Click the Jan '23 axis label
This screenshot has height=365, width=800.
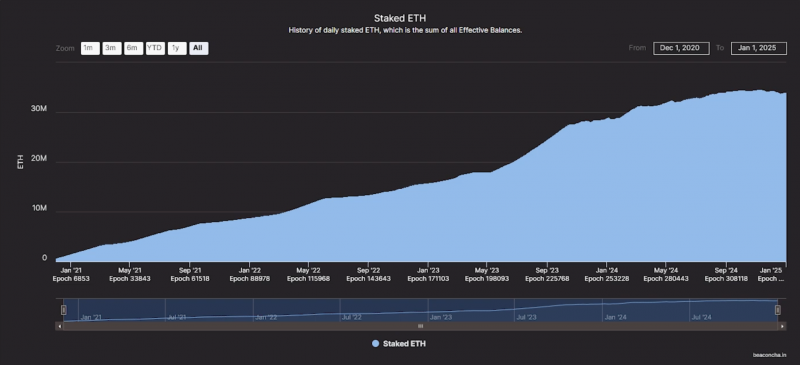(429, 270)
